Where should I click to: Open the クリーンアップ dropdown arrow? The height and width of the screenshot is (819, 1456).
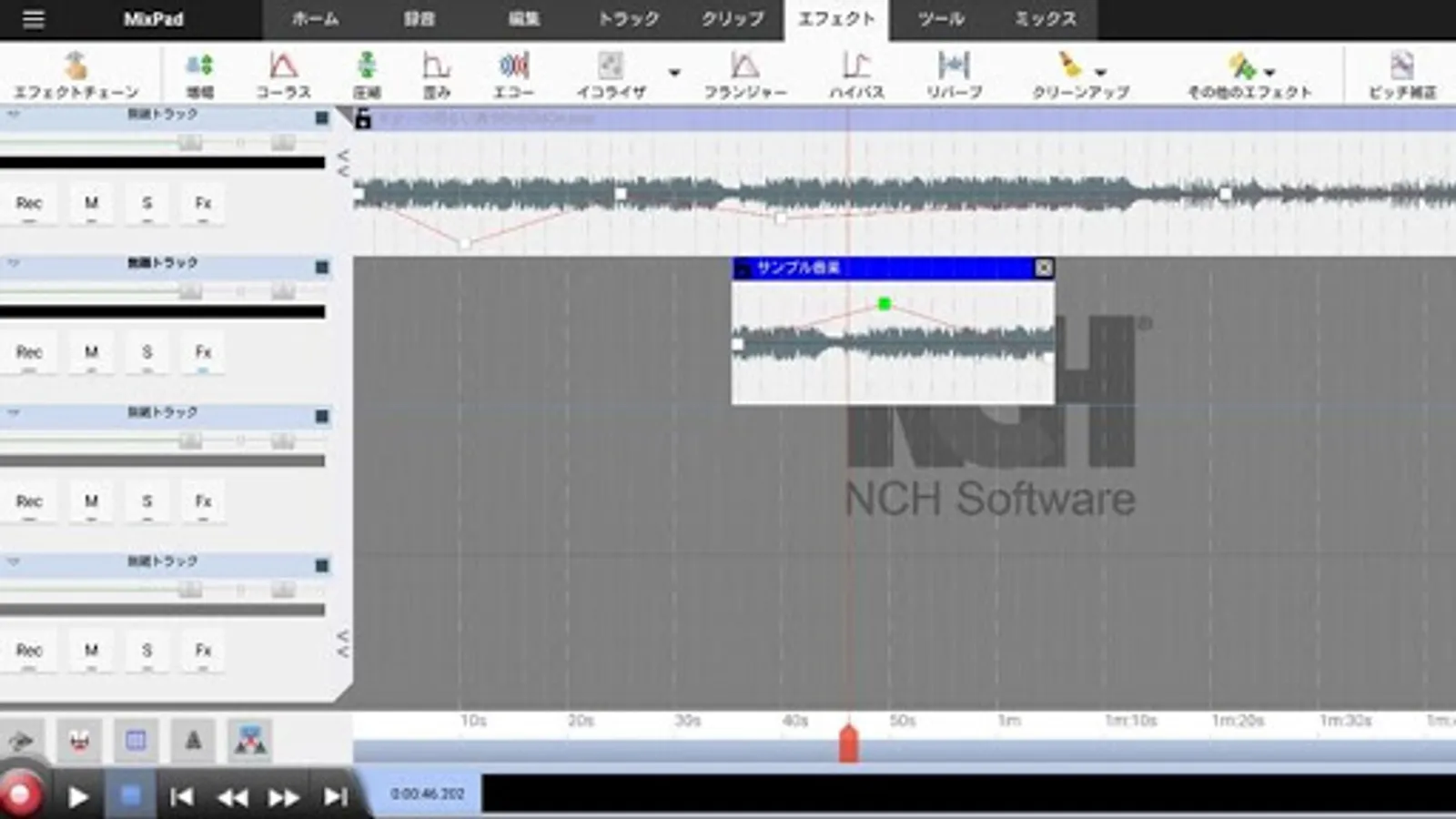coord(1100,72)
